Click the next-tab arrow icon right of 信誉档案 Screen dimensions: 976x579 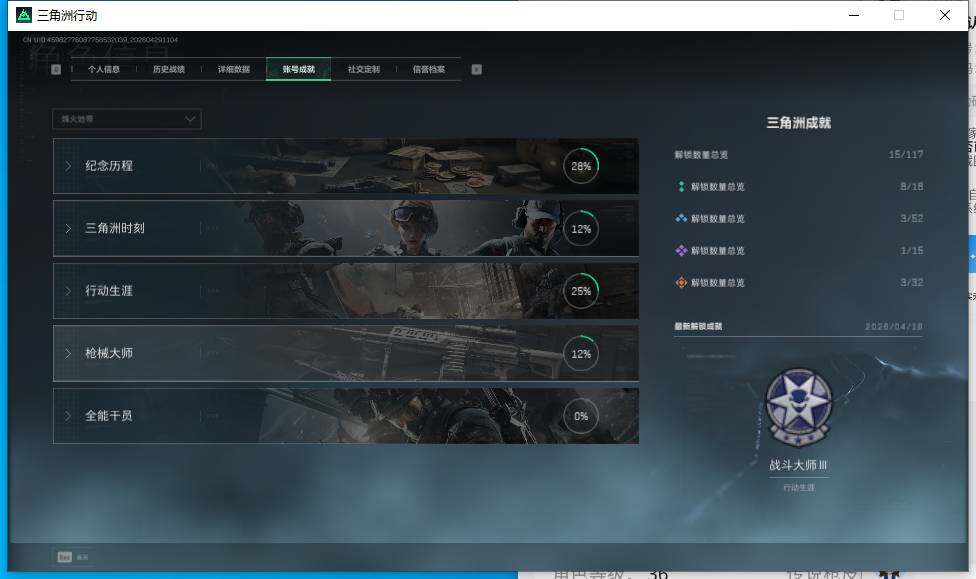476,70
